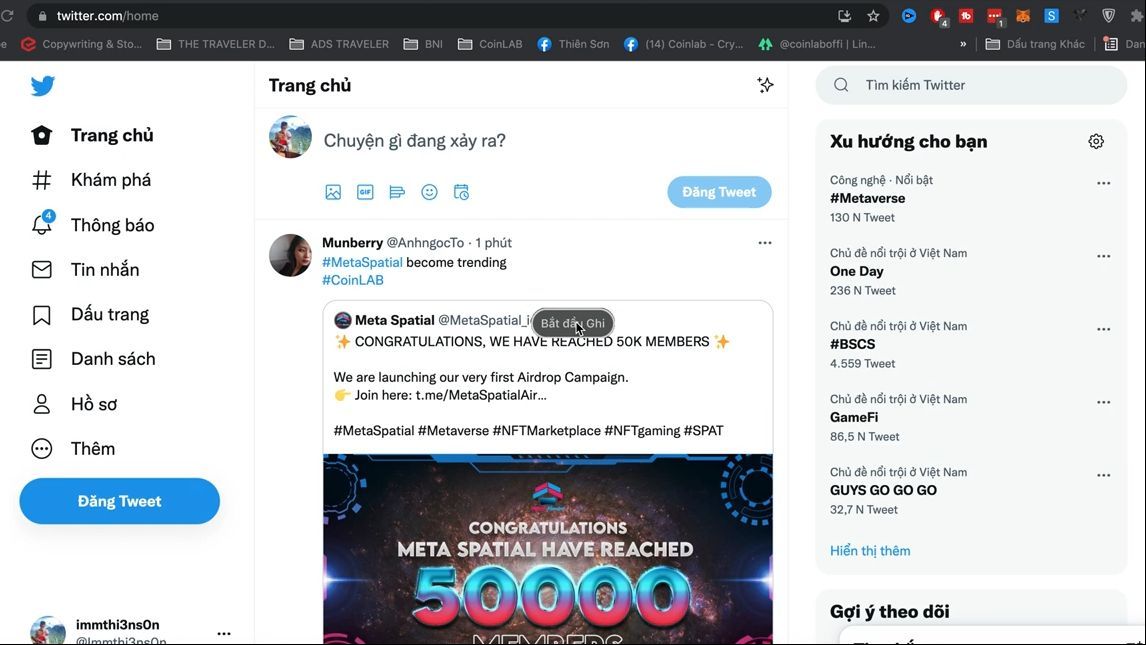Image resolution: width=1146 pixels, height=645 pixels.
Task: Bookmark this page with star icon
Action: click(x=873, y=15)
